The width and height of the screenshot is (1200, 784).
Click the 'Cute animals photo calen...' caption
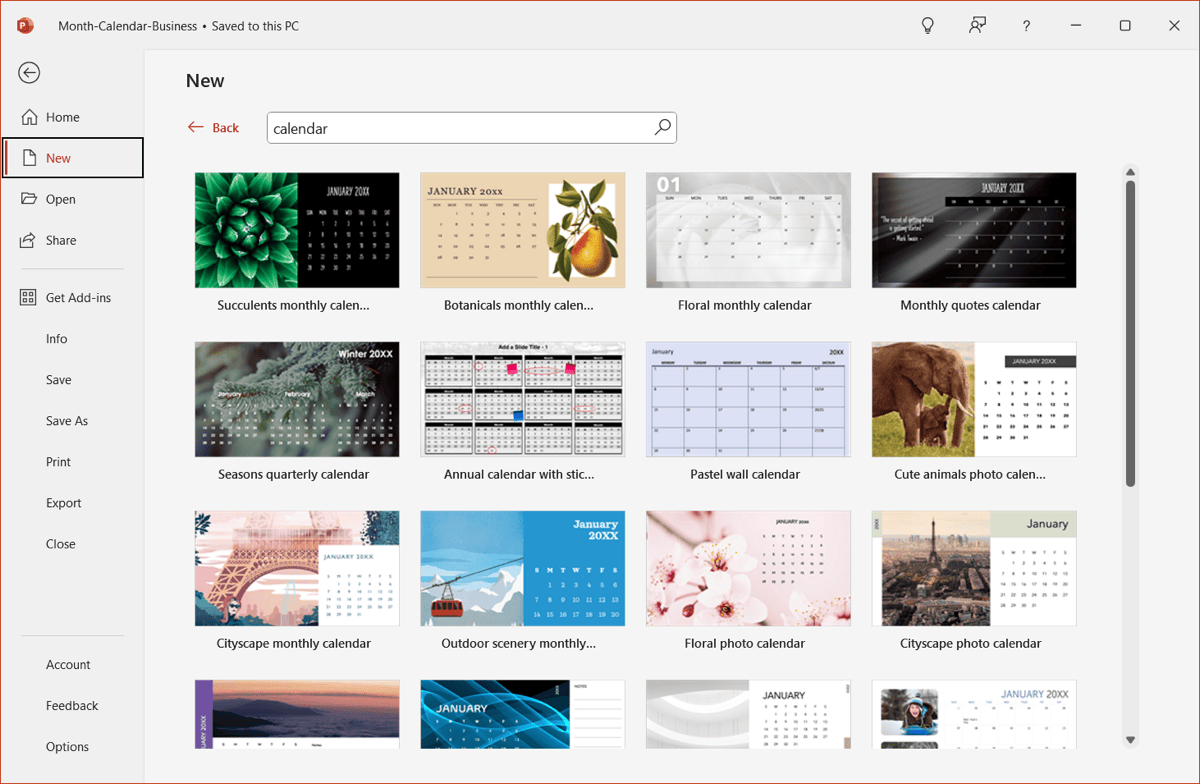pyautogui.click(x=971, y=475)
